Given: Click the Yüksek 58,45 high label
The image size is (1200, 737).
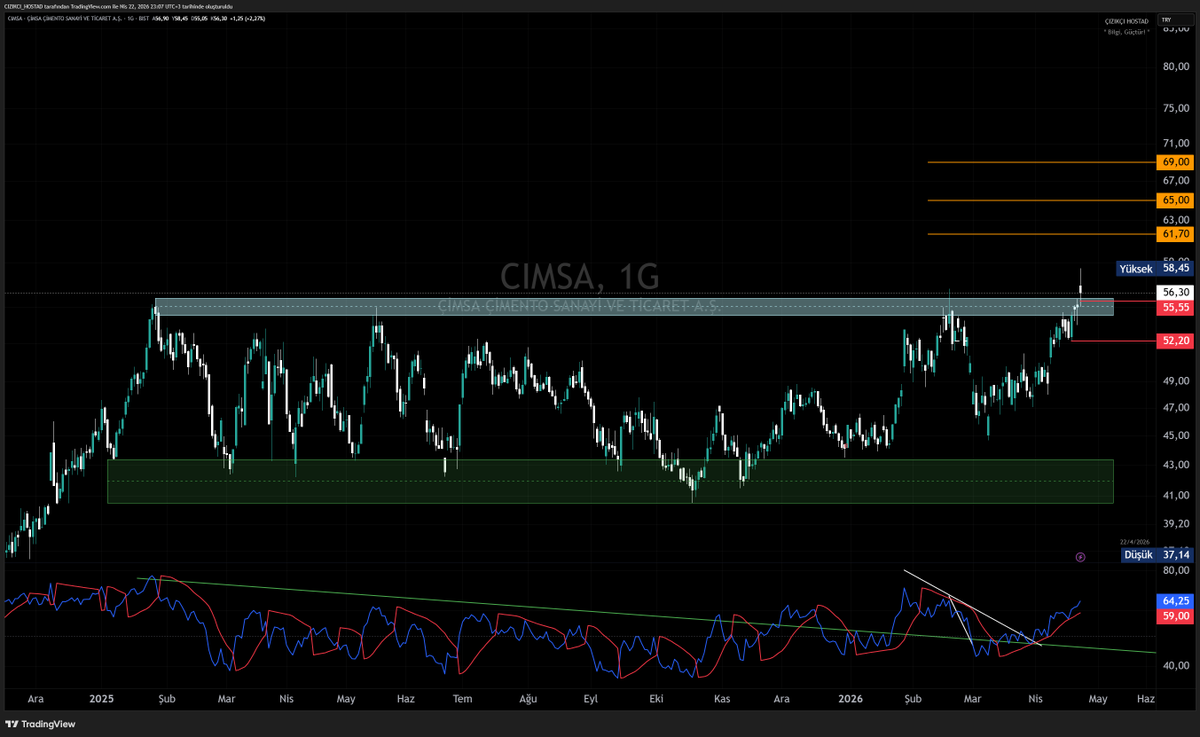Looking at the screenshot, I should [1155, 268].
